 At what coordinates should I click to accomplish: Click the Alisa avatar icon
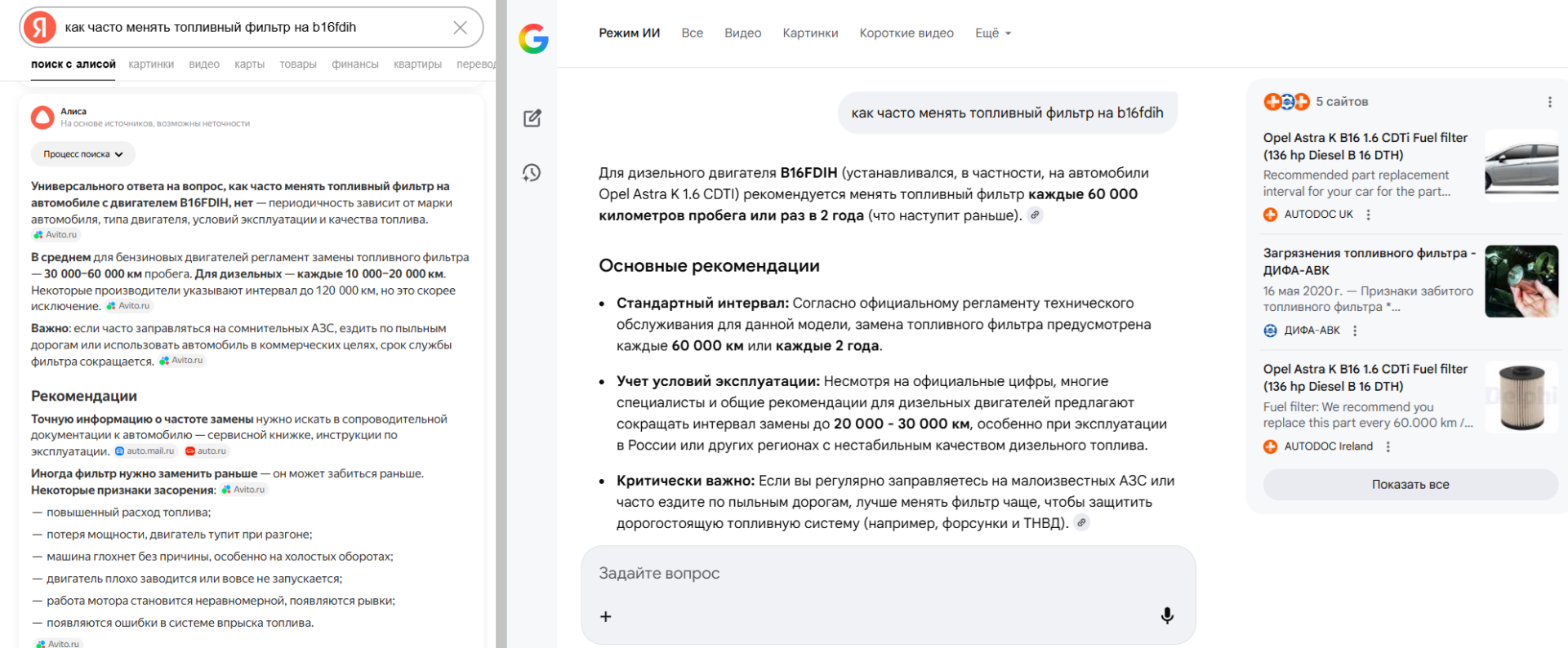pos(42,117)
